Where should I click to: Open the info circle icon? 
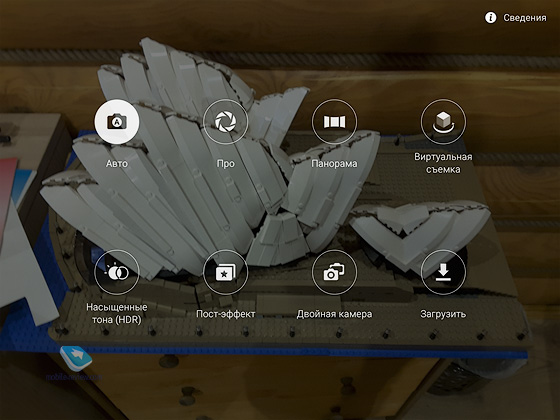point(491,18)
